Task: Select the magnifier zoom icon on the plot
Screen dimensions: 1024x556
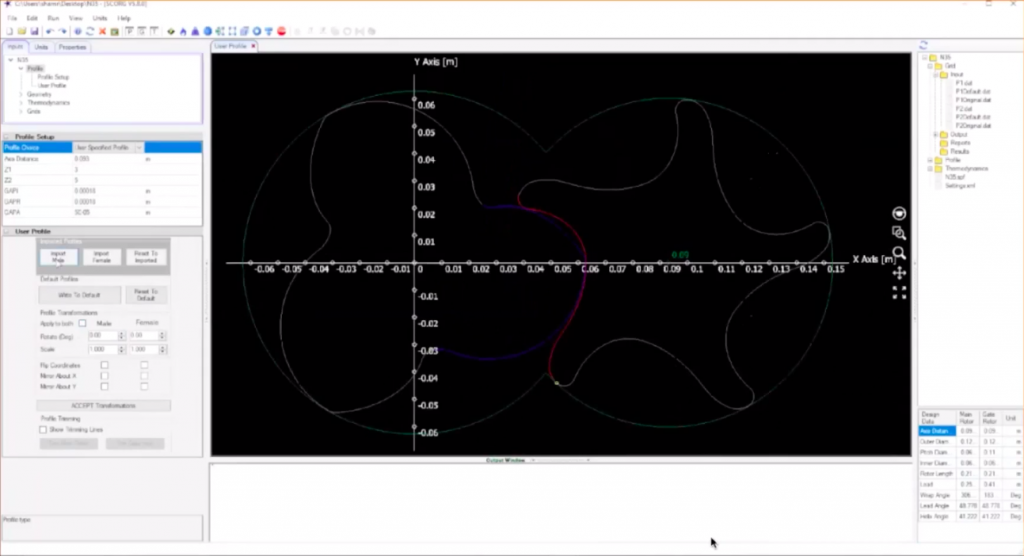Action: click(899, 253)
